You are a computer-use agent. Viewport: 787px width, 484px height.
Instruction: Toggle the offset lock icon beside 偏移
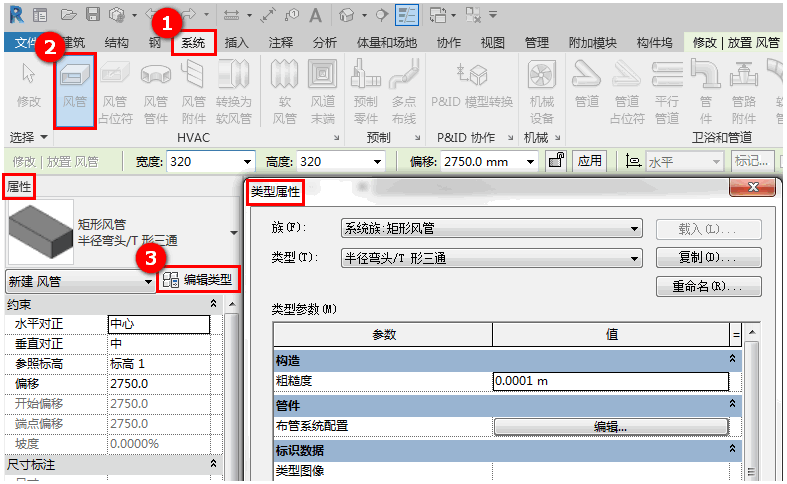[x=556, y=161]
